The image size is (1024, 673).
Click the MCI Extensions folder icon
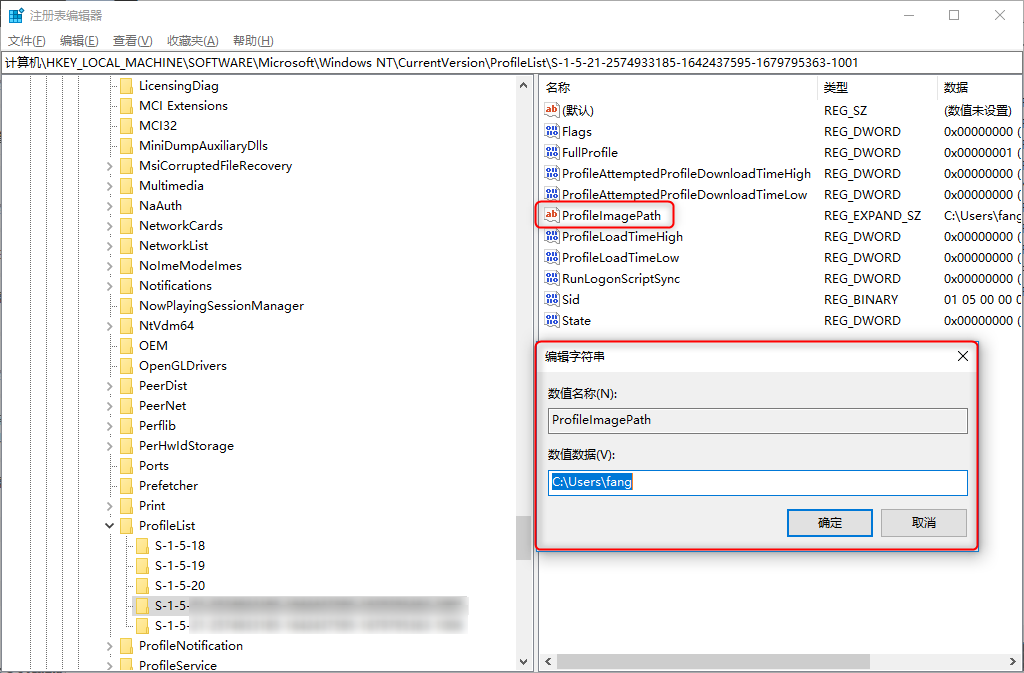pyautogui.click(x=127, y=106)
